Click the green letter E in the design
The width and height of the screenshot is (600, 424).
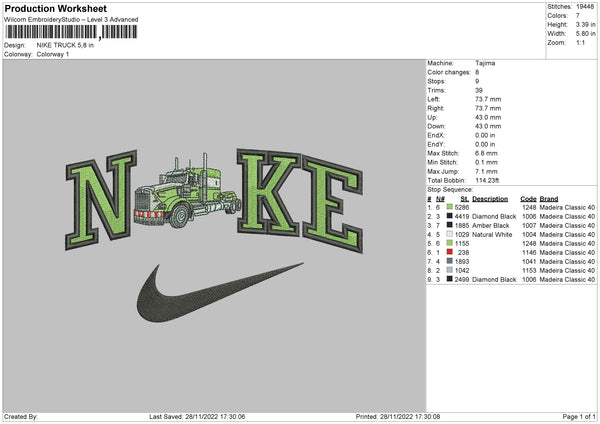coord(333,204)
